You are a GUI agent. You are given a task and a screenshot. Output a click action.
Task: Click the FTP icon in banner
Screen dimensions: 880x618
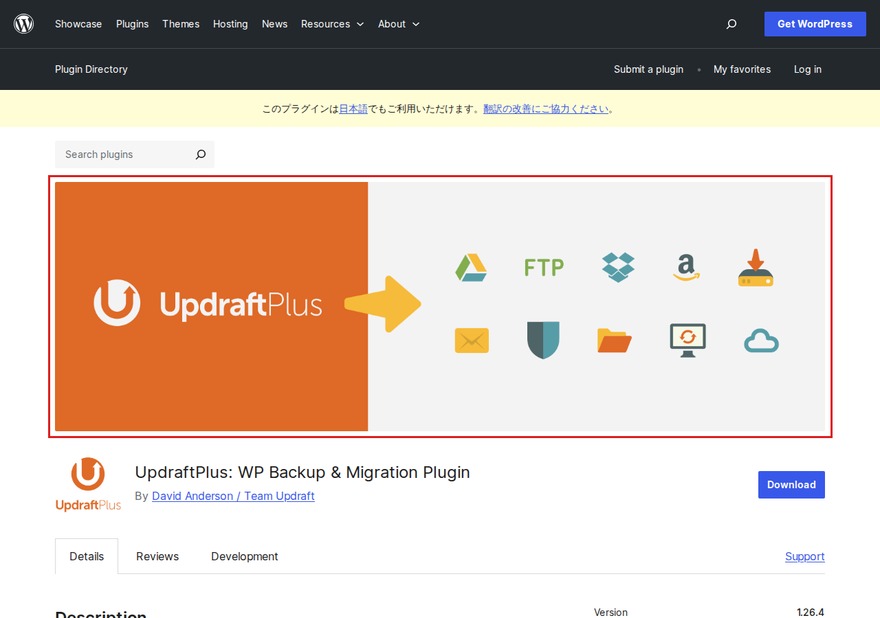tap(543, 267)
